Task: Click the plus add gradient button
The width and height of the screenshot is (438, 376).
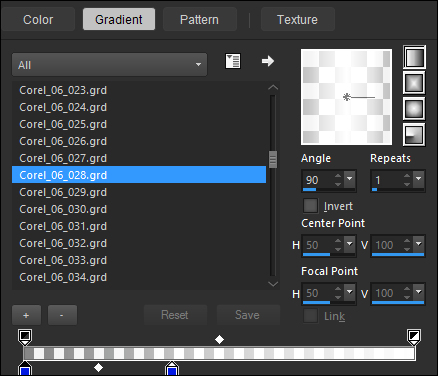Action: click(26, 315)
